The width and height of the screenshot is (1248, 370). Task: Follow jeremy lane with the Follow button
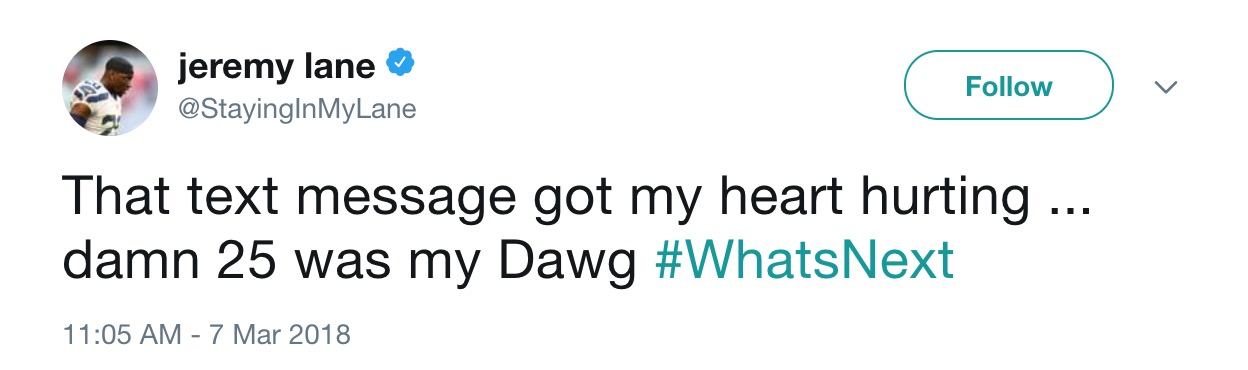click(x=1008, y=87)
